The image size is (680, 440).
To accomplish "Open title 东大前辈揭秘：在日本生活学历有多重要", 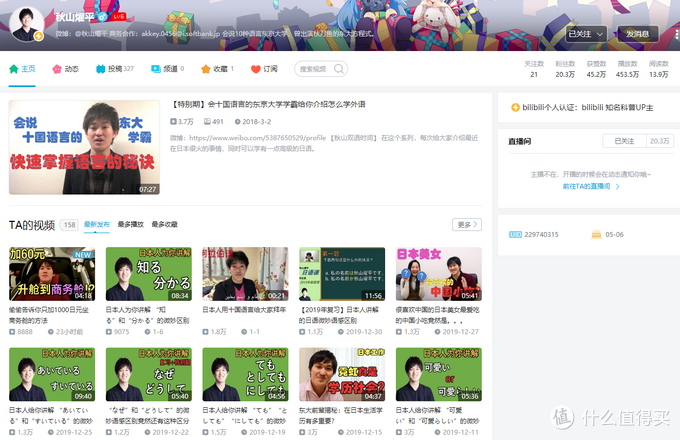I will click(x=341, y=415).
